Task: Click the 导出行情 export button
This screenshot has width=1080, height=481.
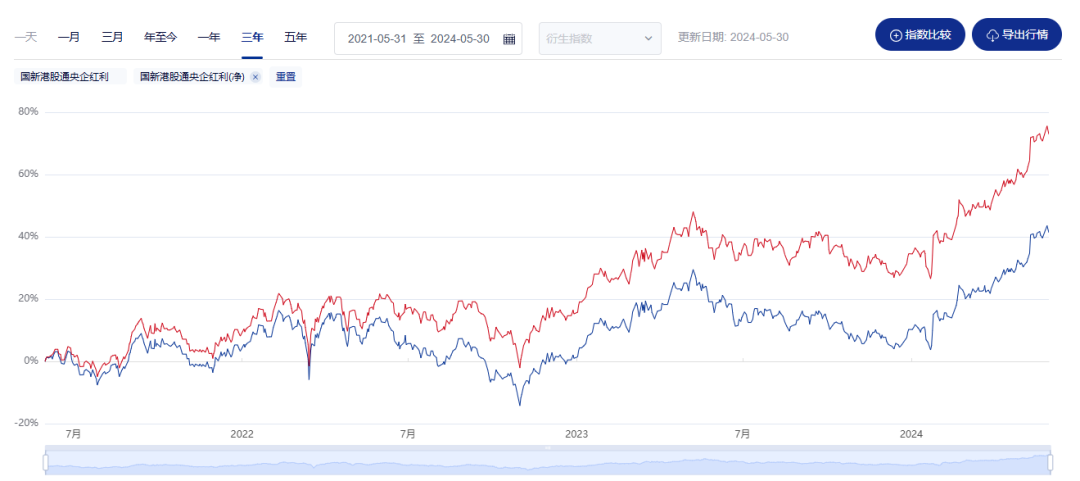Action: (1016, 35)
